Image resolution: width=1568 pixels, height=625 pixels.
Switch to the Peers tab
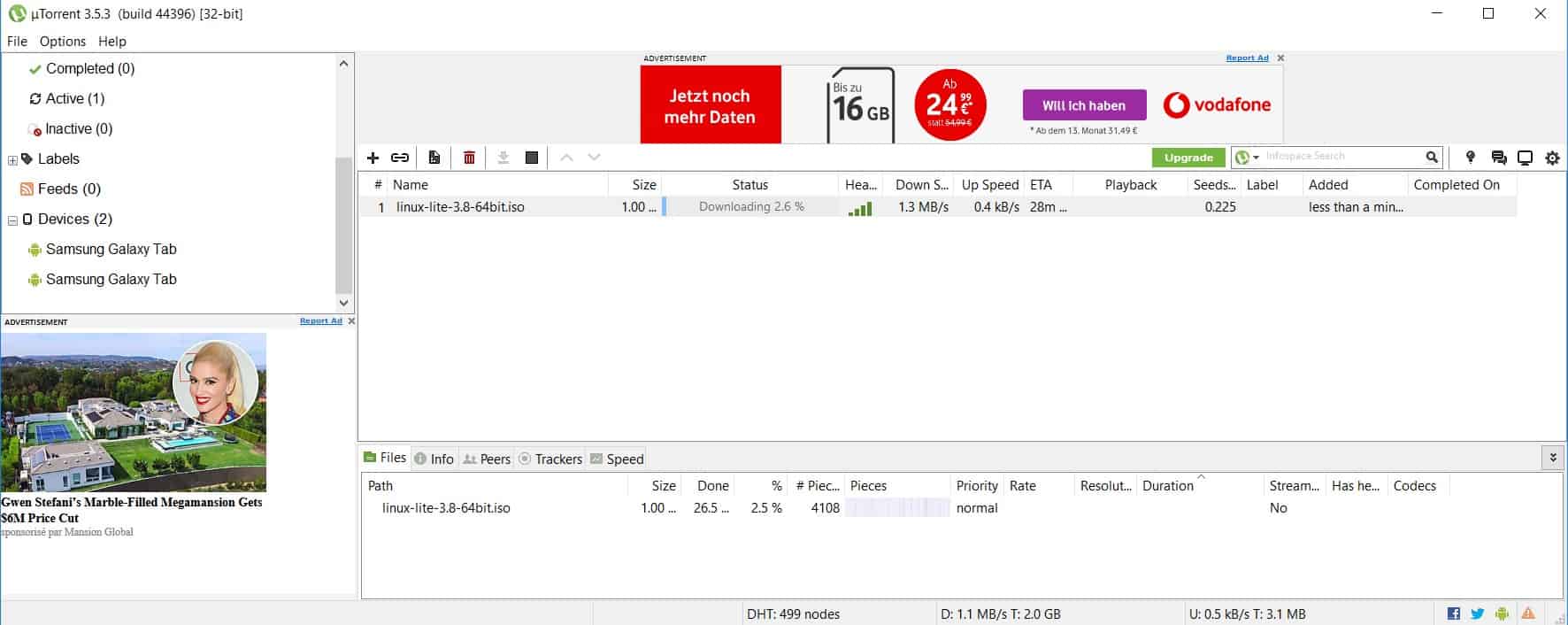coord(487,459)
